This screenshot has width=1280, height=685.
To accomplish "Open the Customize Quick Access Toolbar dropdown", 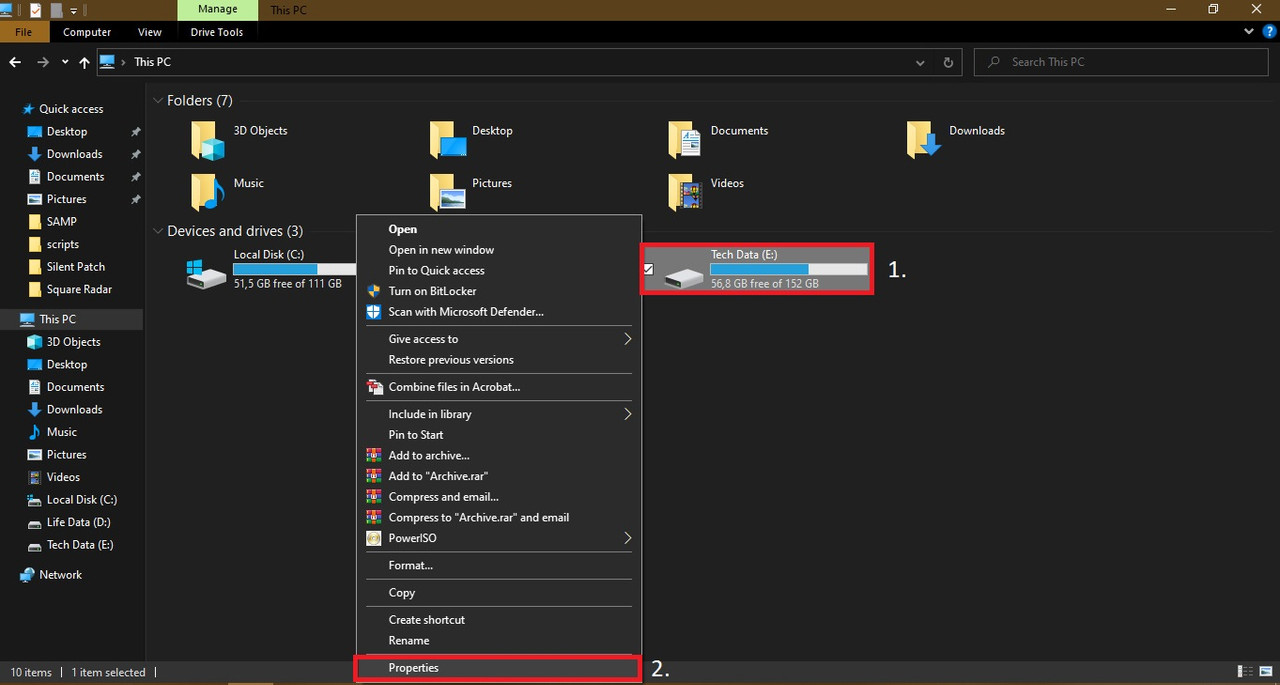I will click(74, 10).
